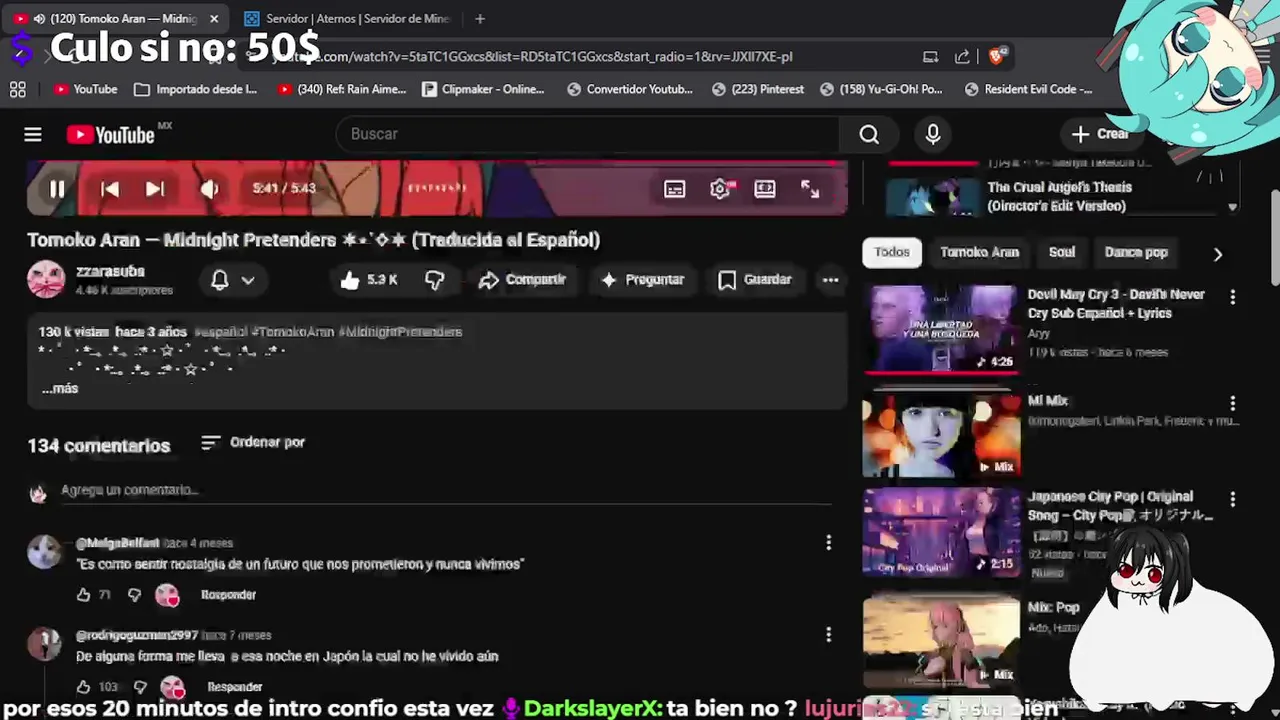Switch to Aternos Servidor browser tab
Viewport: 1280px width, 720px height.
347,19
